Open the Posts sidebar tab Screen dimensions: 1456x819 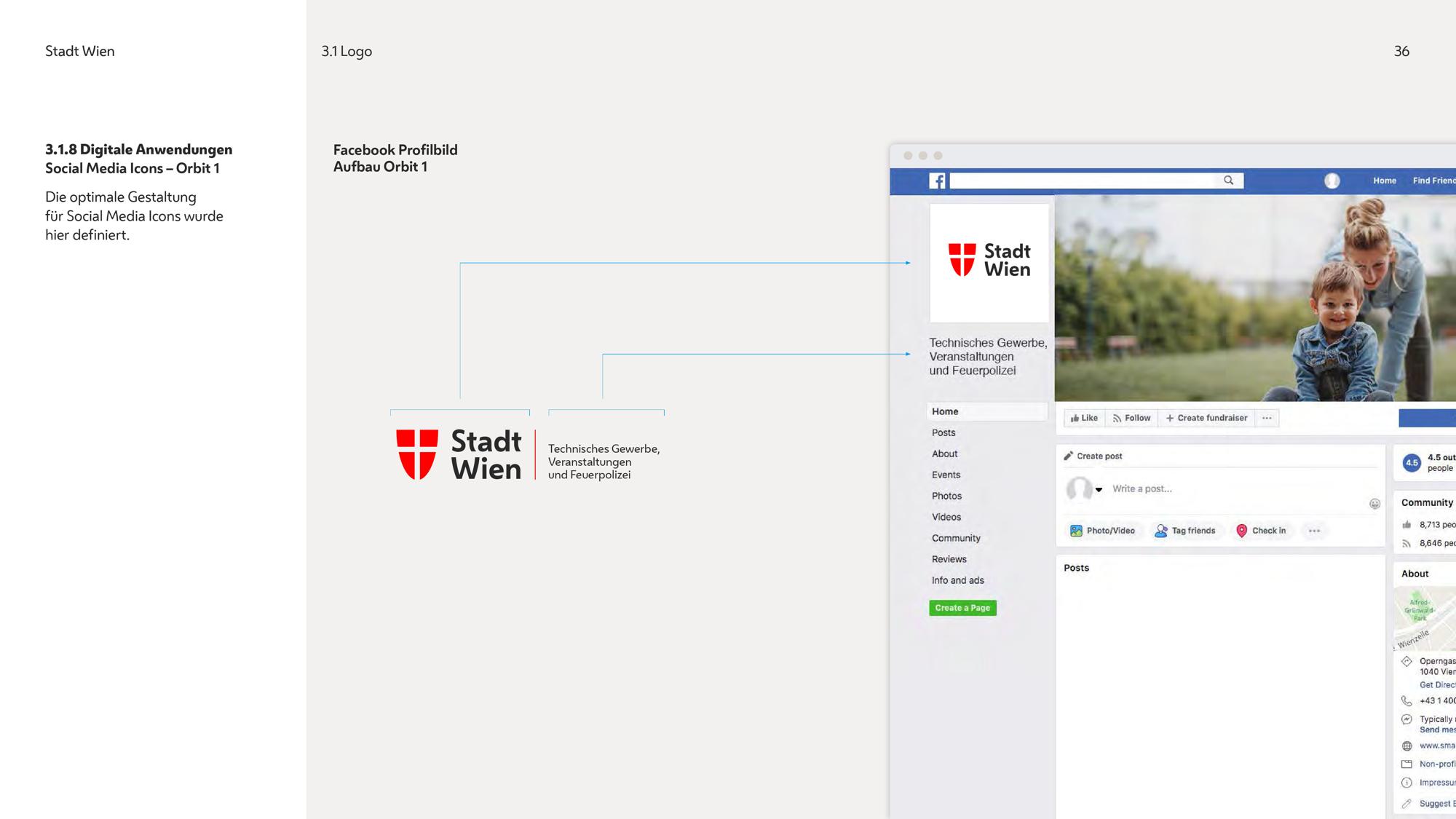pyautogui.click(x=943, y=432)
